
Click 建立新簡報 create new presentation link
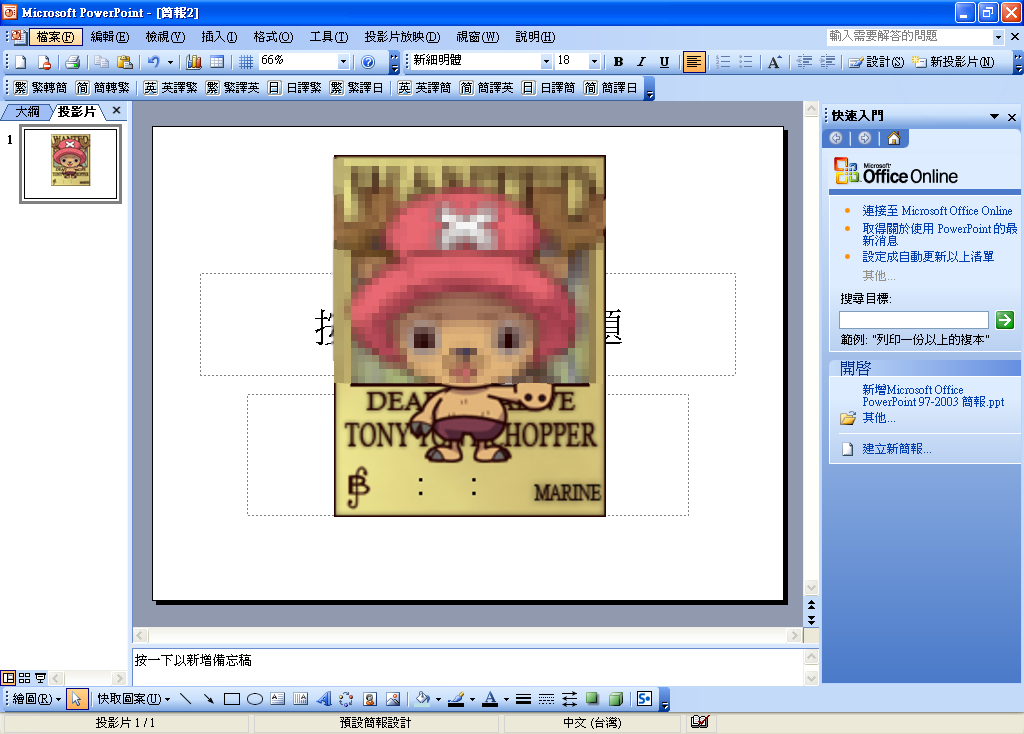point(897,449)
